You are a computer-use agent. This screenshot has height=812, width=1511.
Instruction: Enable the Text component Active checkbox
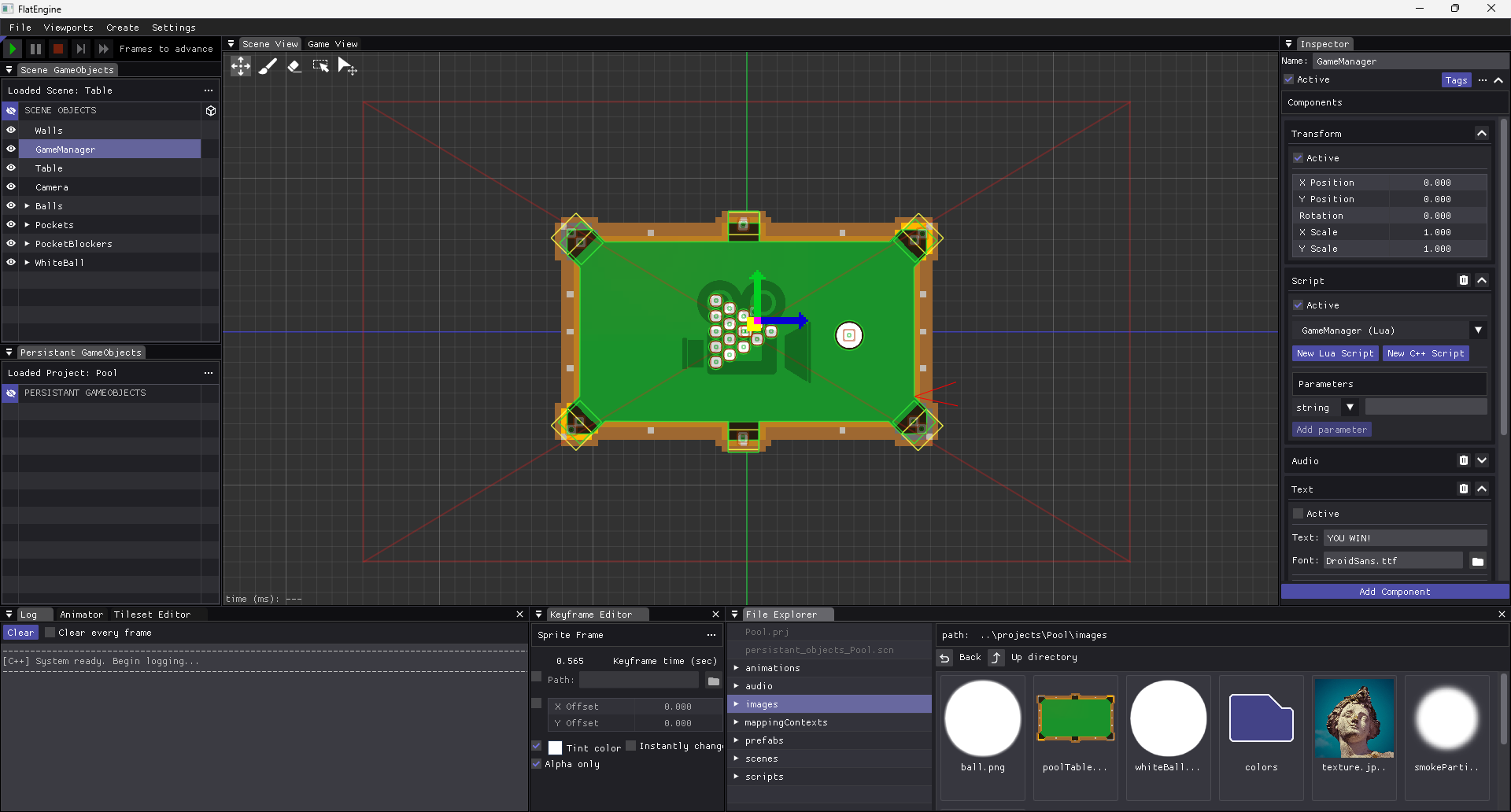click(x=1299, y=514)
